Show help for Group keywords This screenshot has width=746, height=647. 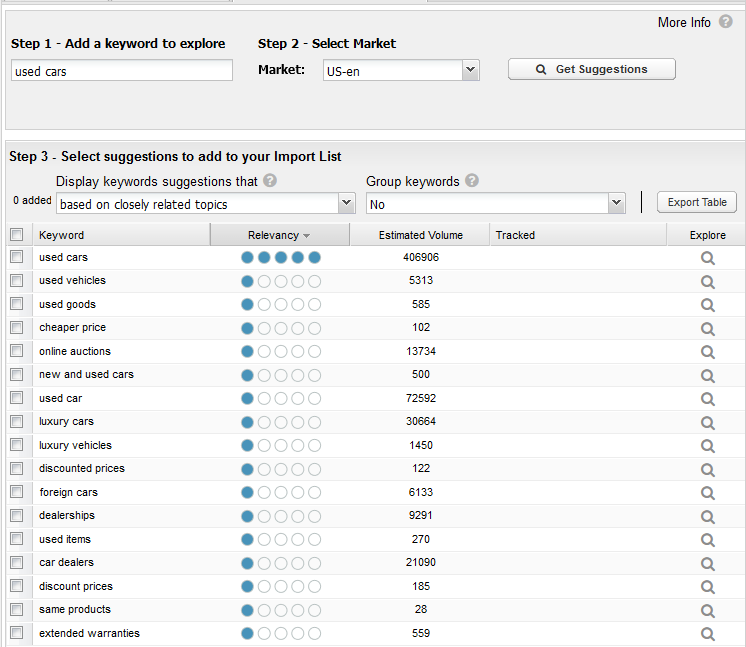471,181
